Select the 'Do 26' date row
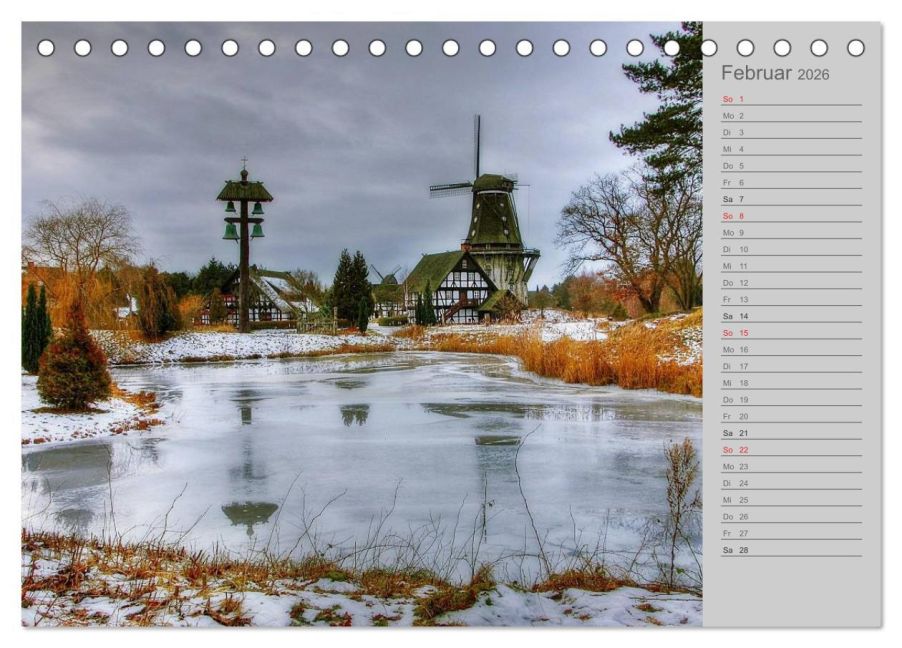The height and width of the screenshot is (648, 902). click(792, 516)
